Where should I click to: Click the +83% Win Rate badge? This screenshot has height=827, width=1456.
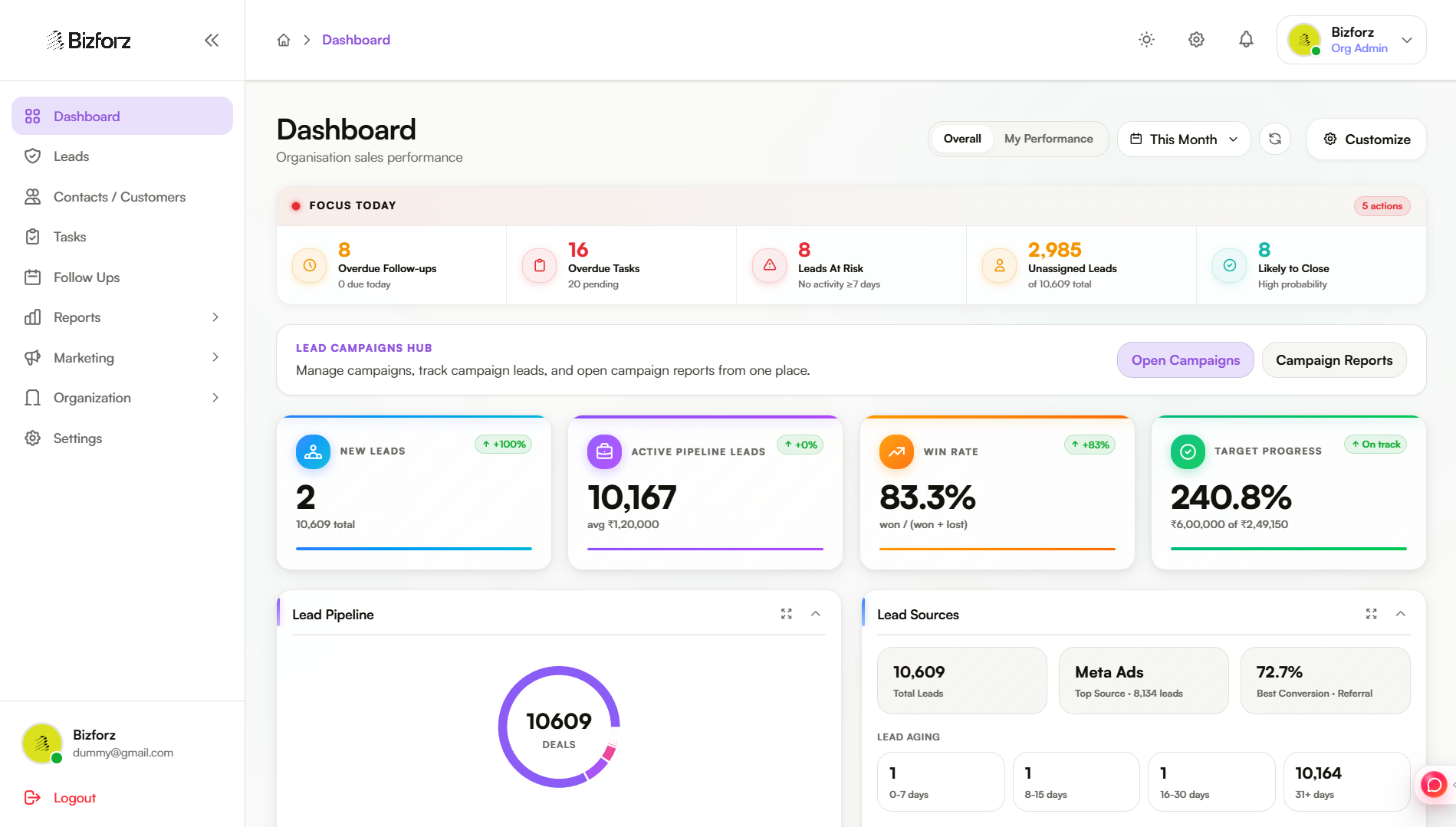[1090, 445]
